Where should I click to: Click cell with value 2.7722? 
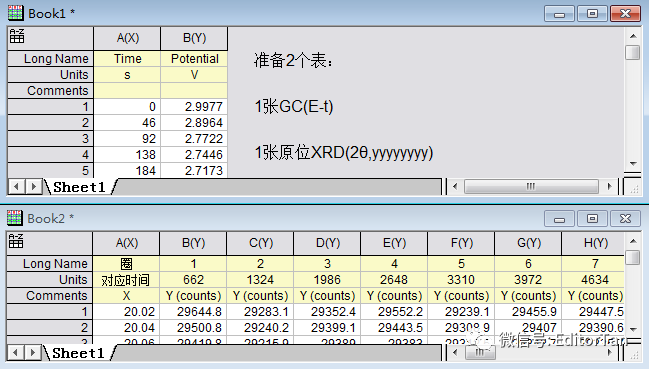point(194,139)
